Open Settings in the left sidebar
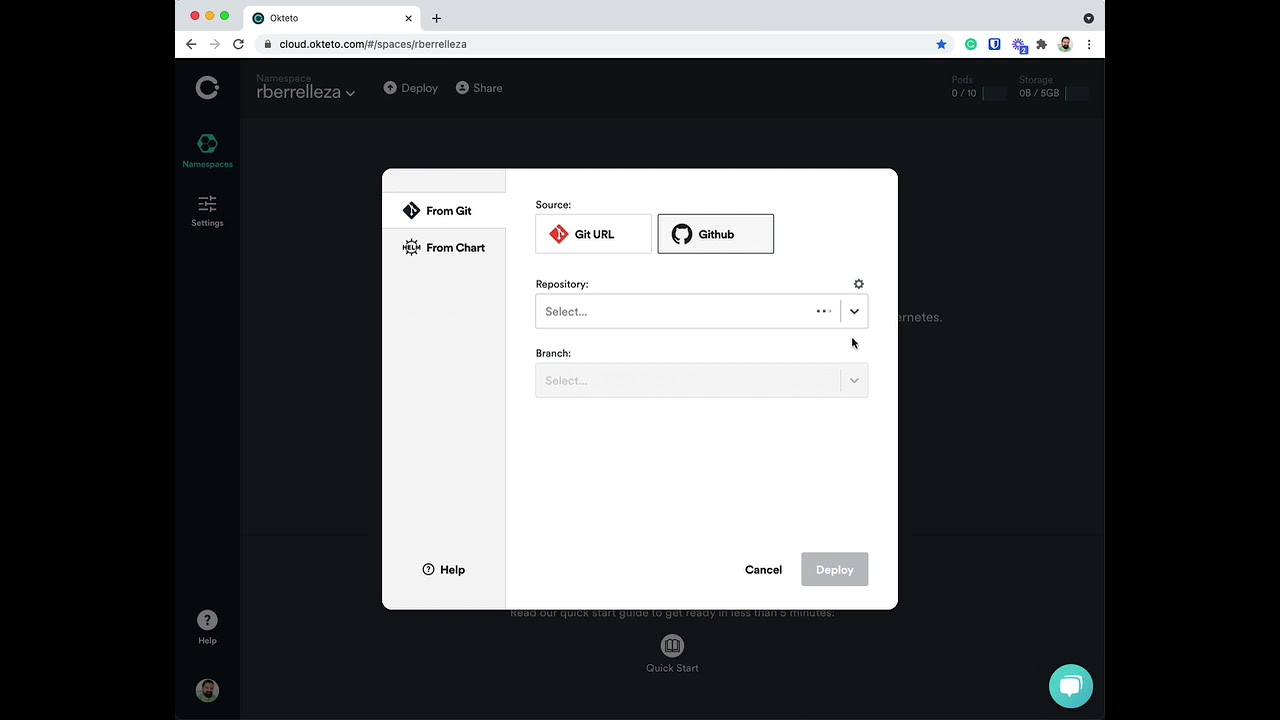 207,211
